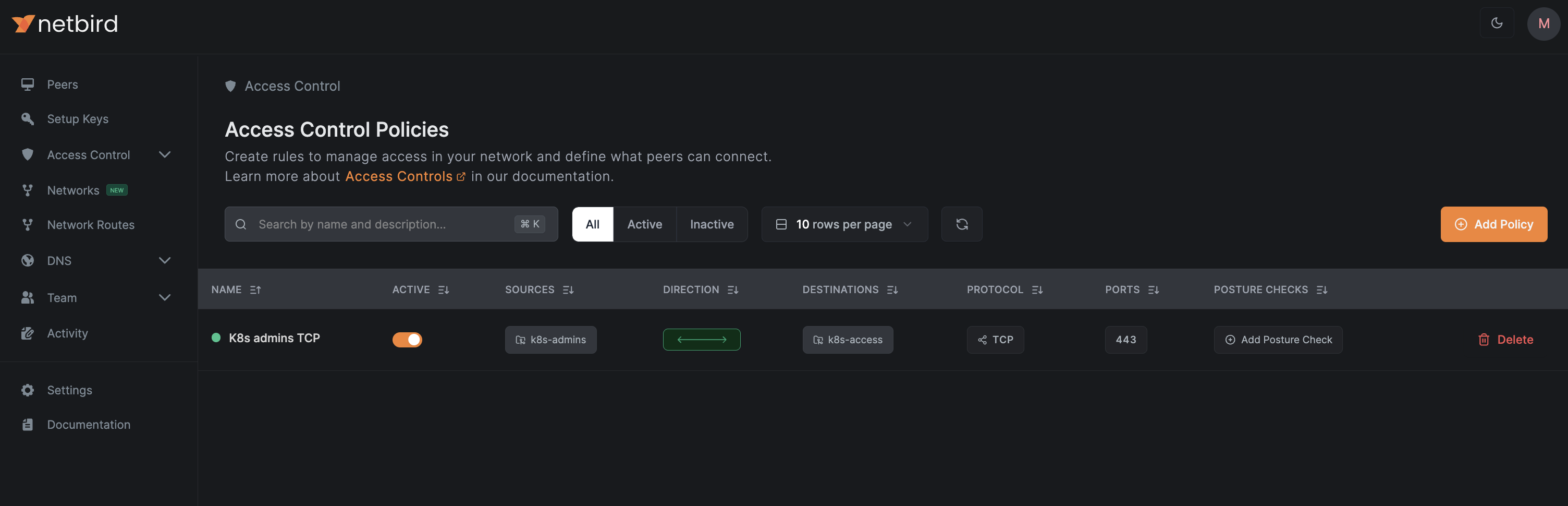Click the netbird logo
The width and height of the screenshot is (1568, 506).
65,24
